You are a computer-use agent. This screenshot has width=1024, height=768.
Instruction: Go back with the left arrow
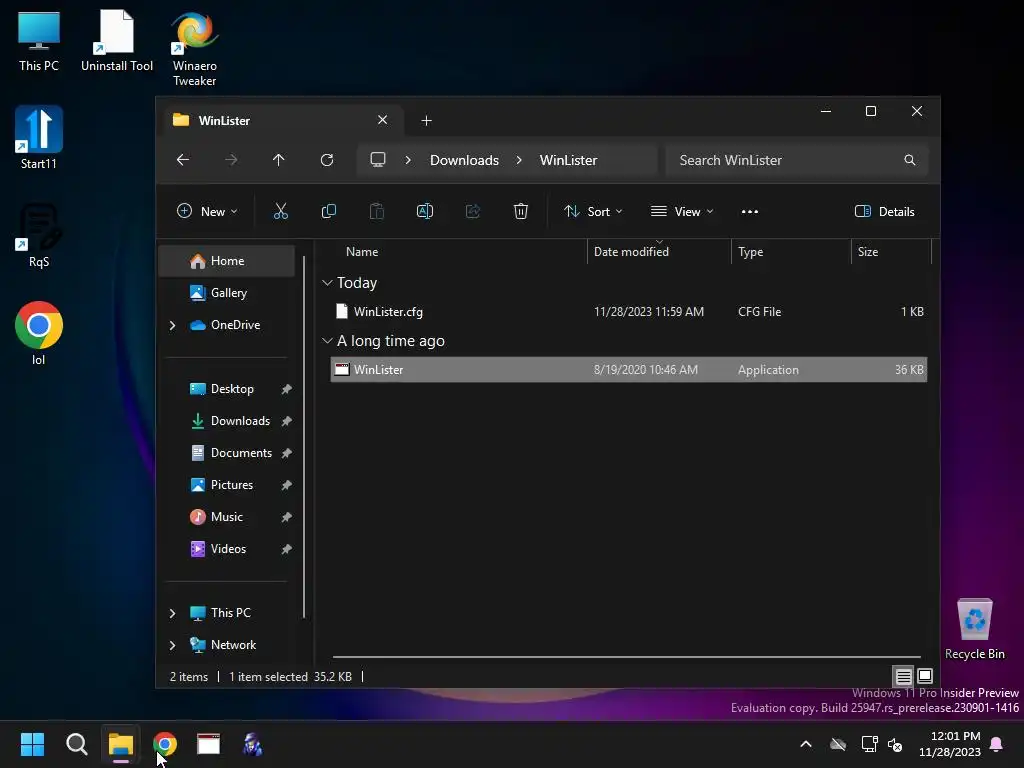[x=183, y=160]
